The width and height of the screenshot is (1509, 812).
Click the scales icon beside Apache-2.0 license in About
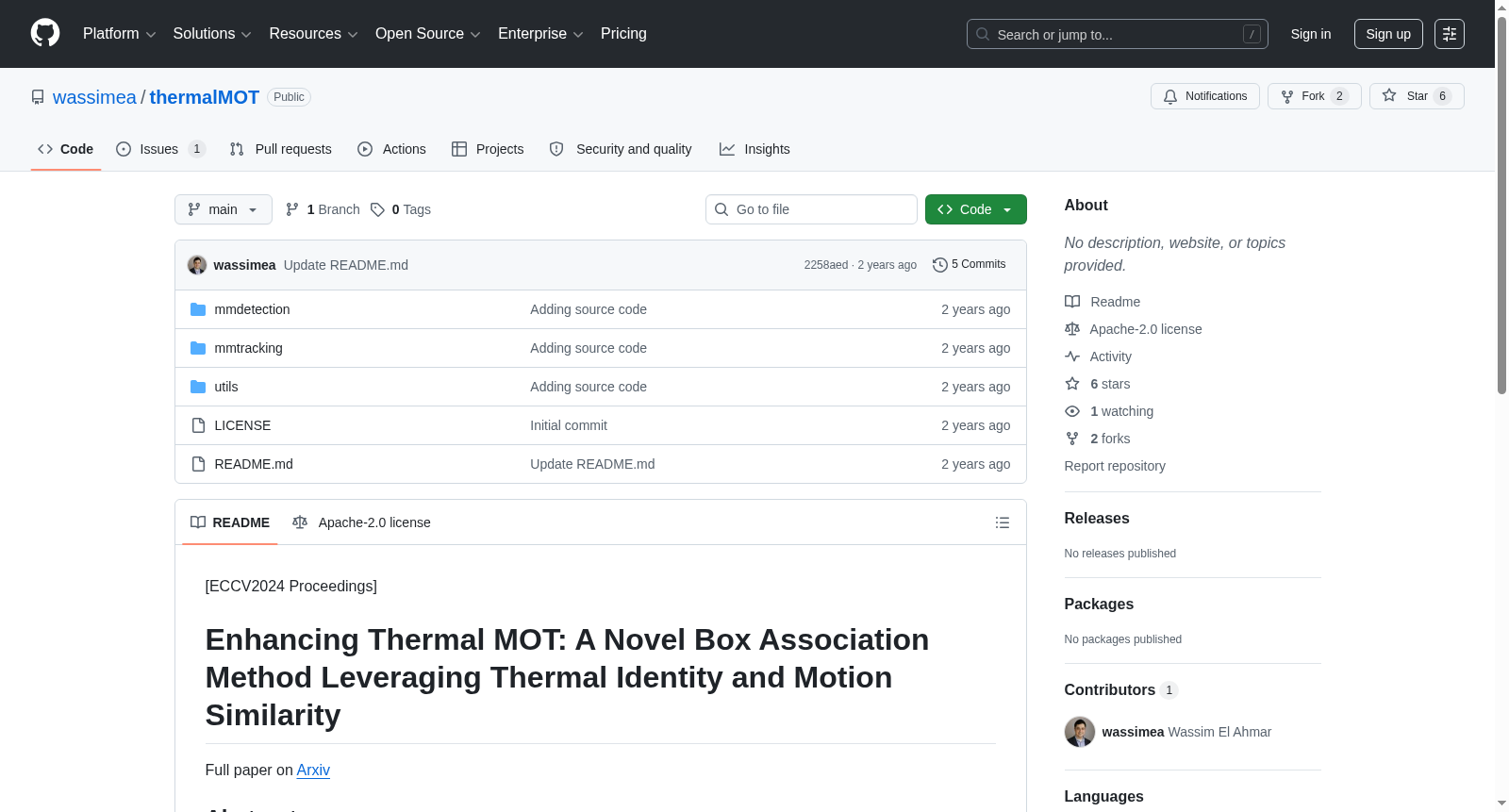tap(1072, 329)
